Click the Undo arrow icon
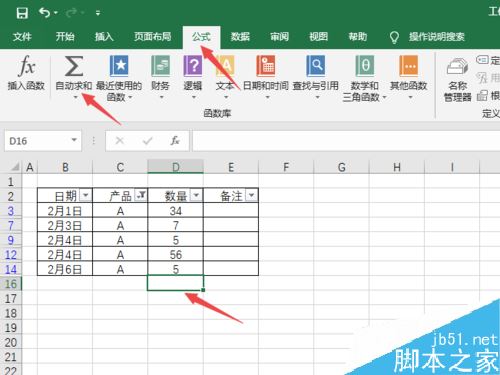 45,13
